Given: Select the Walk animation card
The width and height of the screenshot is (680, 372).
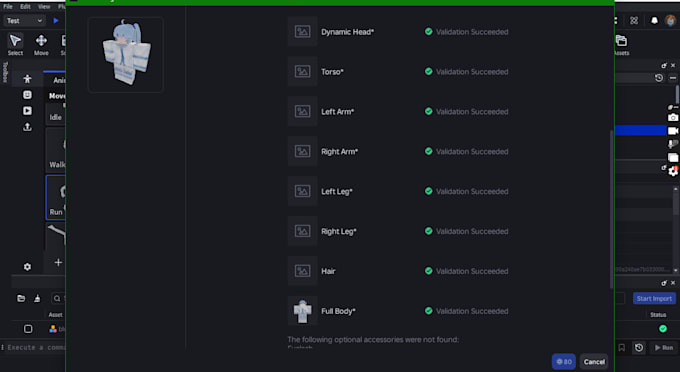Looking at the screenshot, I should 56,150.
